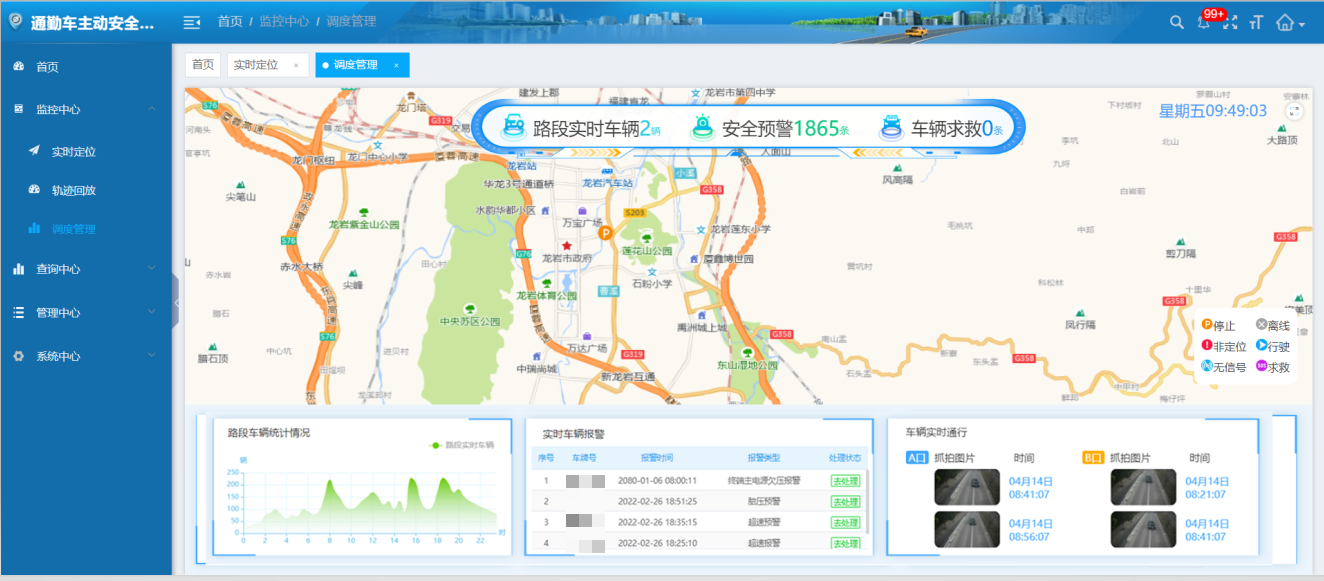Click the TT font-size icon in top bar

1255,21
